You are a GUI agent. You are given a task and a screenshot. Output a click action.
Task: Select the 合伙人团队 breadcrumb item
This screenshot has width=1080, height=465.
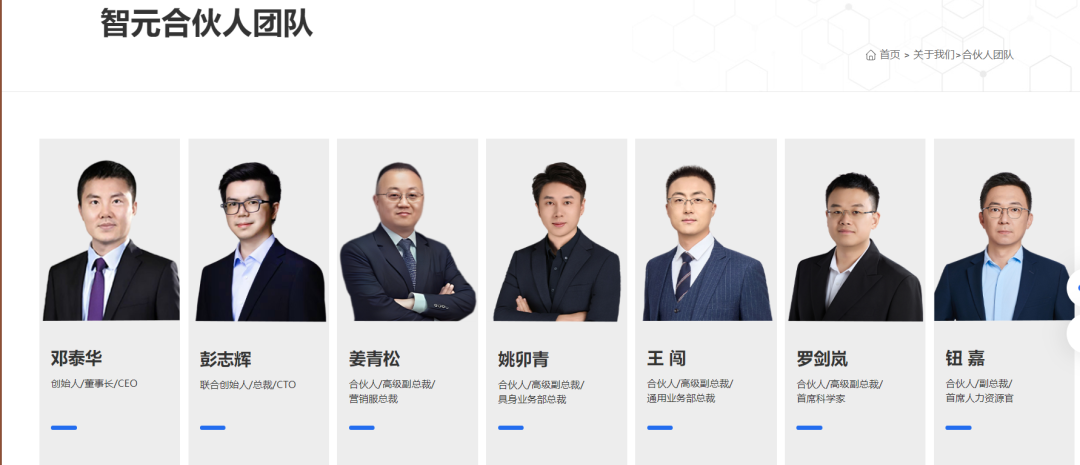coord(988,55)
